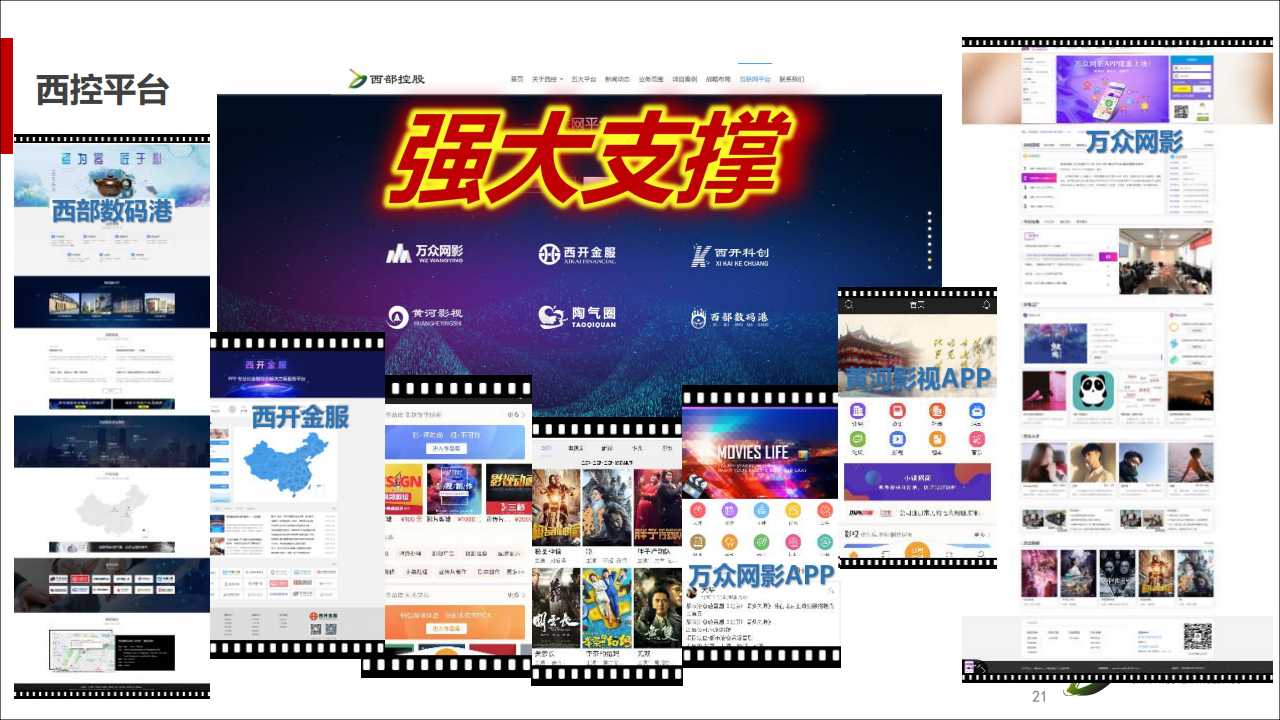Open the 西开金服 platform logo on the banner
This screenshot has height=720, width=1280.
(x=577, y=255)
